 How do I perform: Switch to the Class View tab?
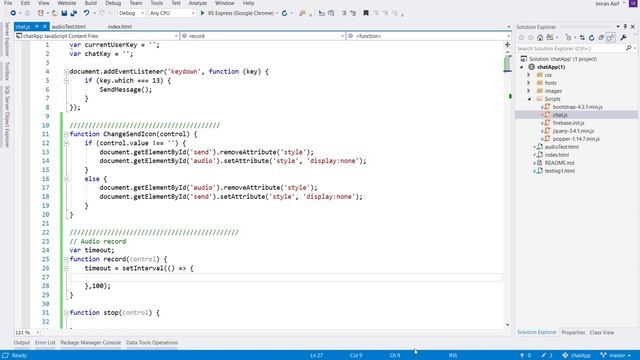tap(602, 332)
